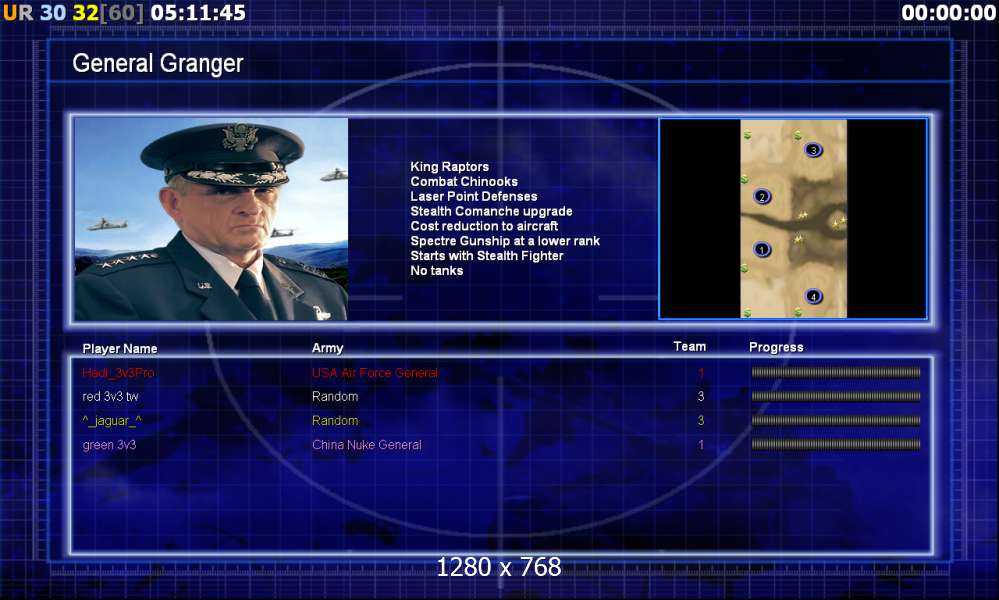Click the Player Name column header
Viewport: 999px width, 600px height.
[120, 348]
